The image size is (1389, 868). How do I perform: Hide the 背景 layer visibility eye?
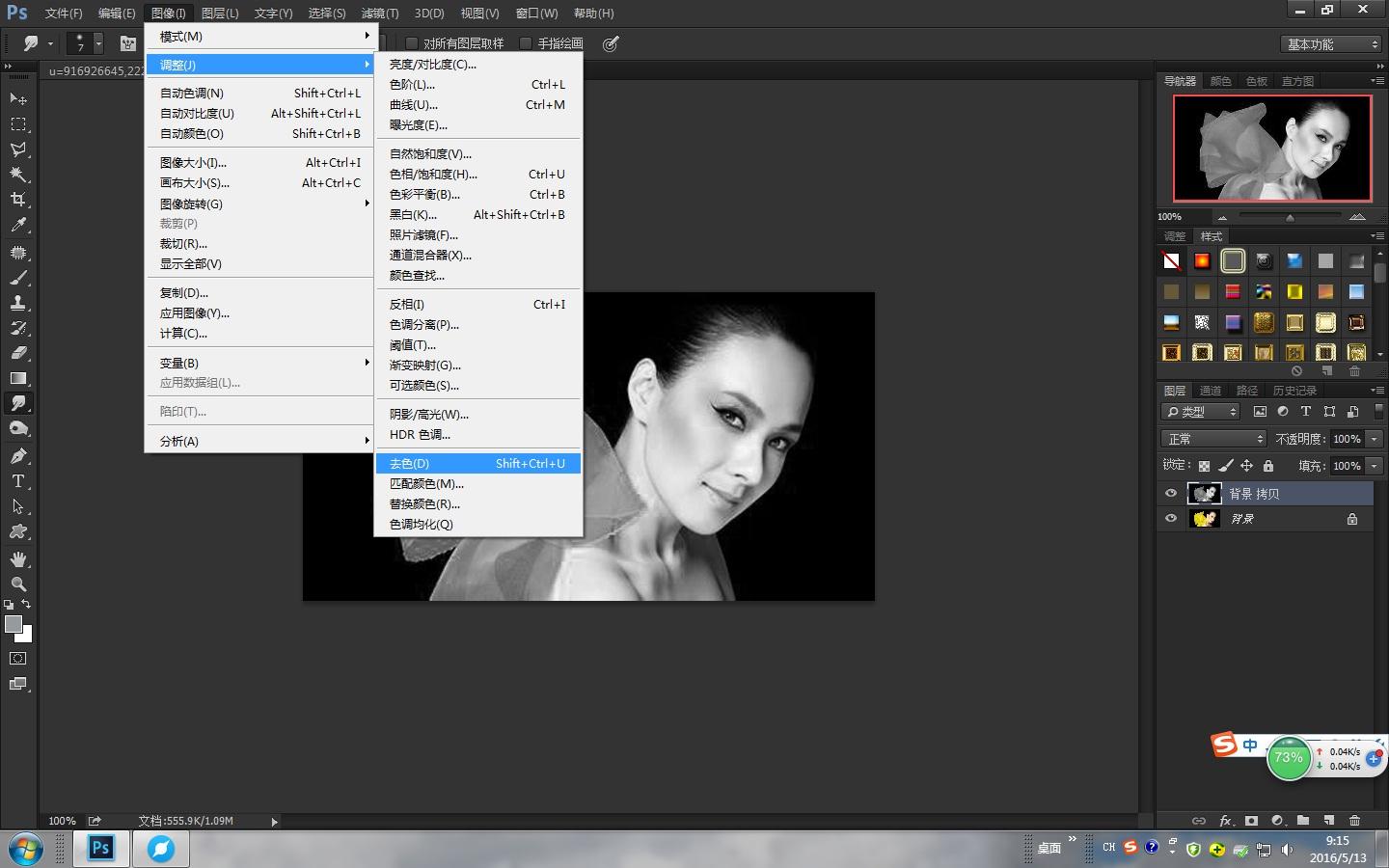tap(1171, 519)
